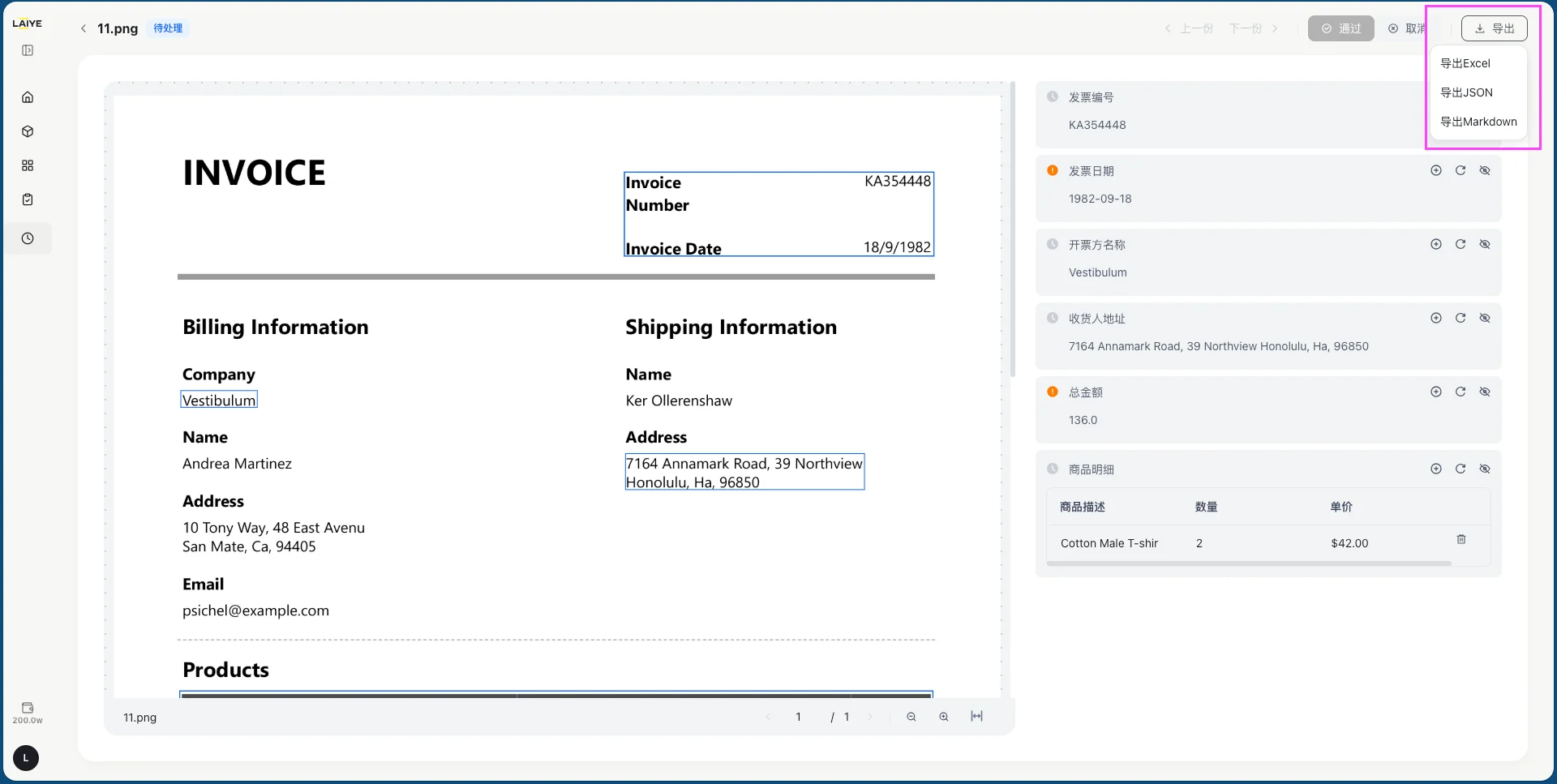Click add icon for 收货人地址 field
The height and width of the screenshot is (784, 1557).
[1436, 318]
